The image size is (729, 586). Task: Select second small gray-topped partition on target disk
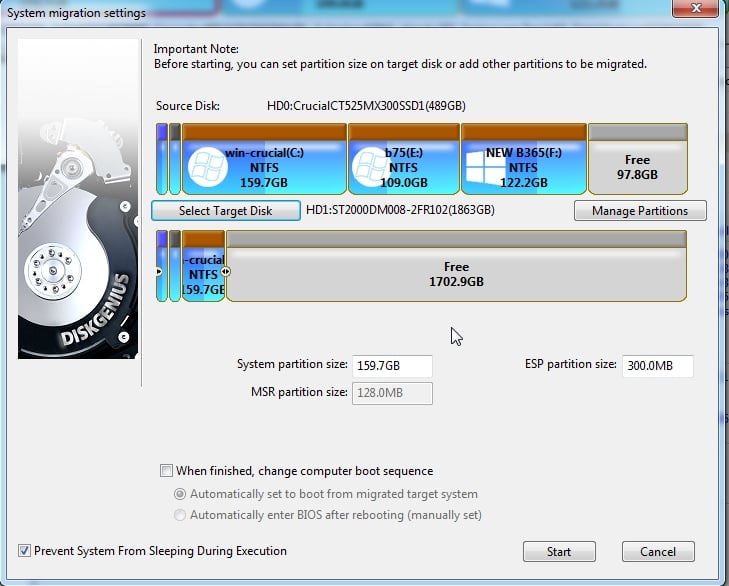(175, 266)
